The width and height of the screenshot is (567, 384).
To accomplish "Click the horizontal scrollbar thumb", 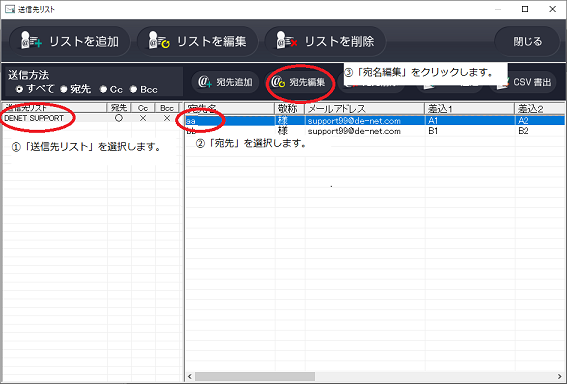I will (x=255, y=376).
